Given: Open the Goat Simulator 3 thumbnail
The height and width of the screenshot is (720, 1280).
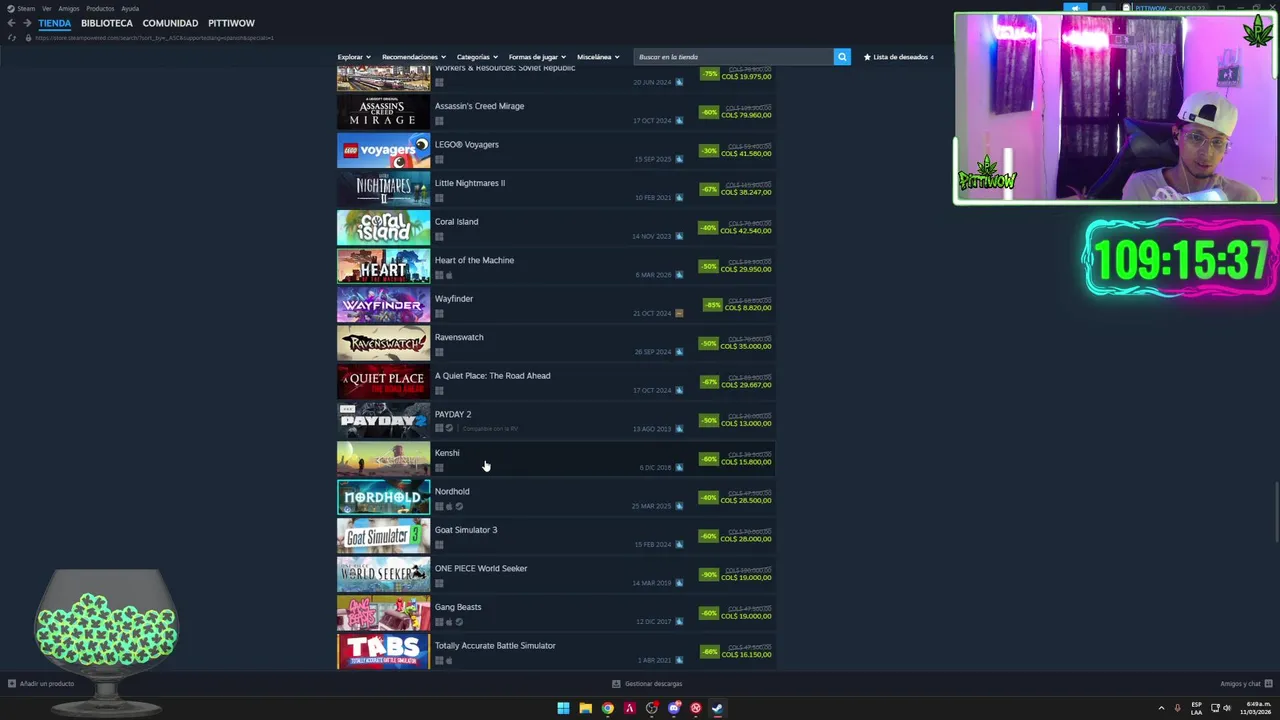Looking at the screenshot, I should point(384,536).
